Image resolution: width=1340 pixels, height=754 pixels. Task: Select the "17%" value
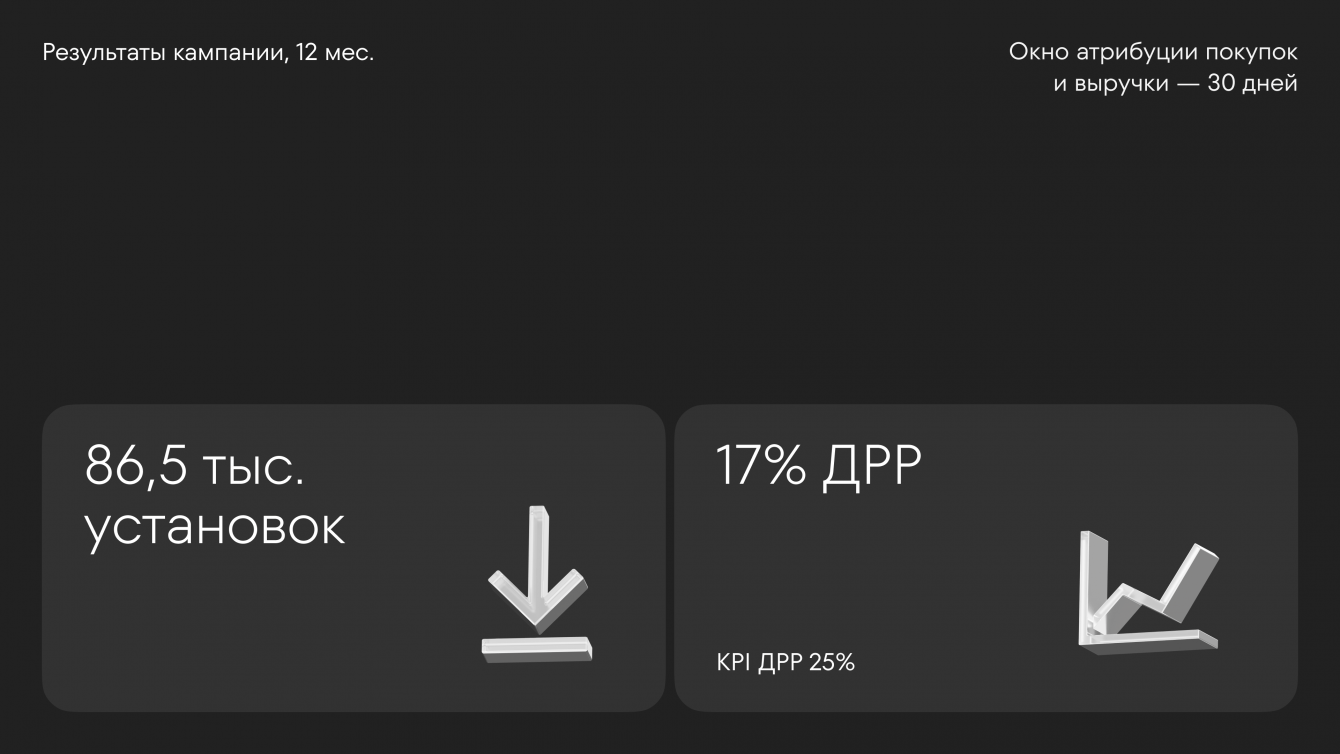pyautogui.click(x=760, y=466)
